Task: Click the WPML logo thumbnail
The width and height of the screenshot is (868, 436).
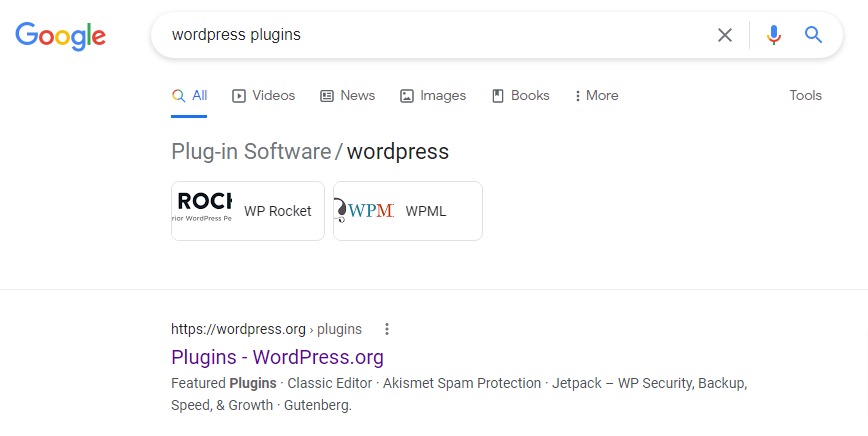Action: click(x=364, y=210)
